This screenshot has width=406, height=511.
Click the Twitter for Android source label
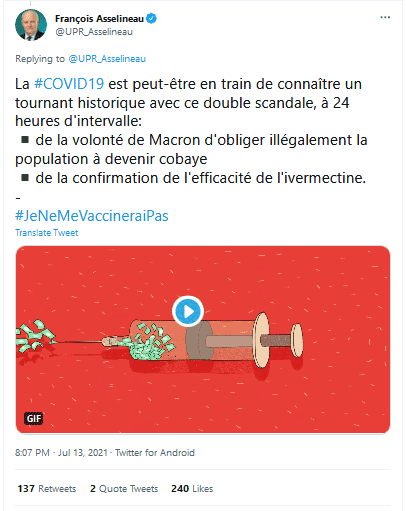(155, 453)
